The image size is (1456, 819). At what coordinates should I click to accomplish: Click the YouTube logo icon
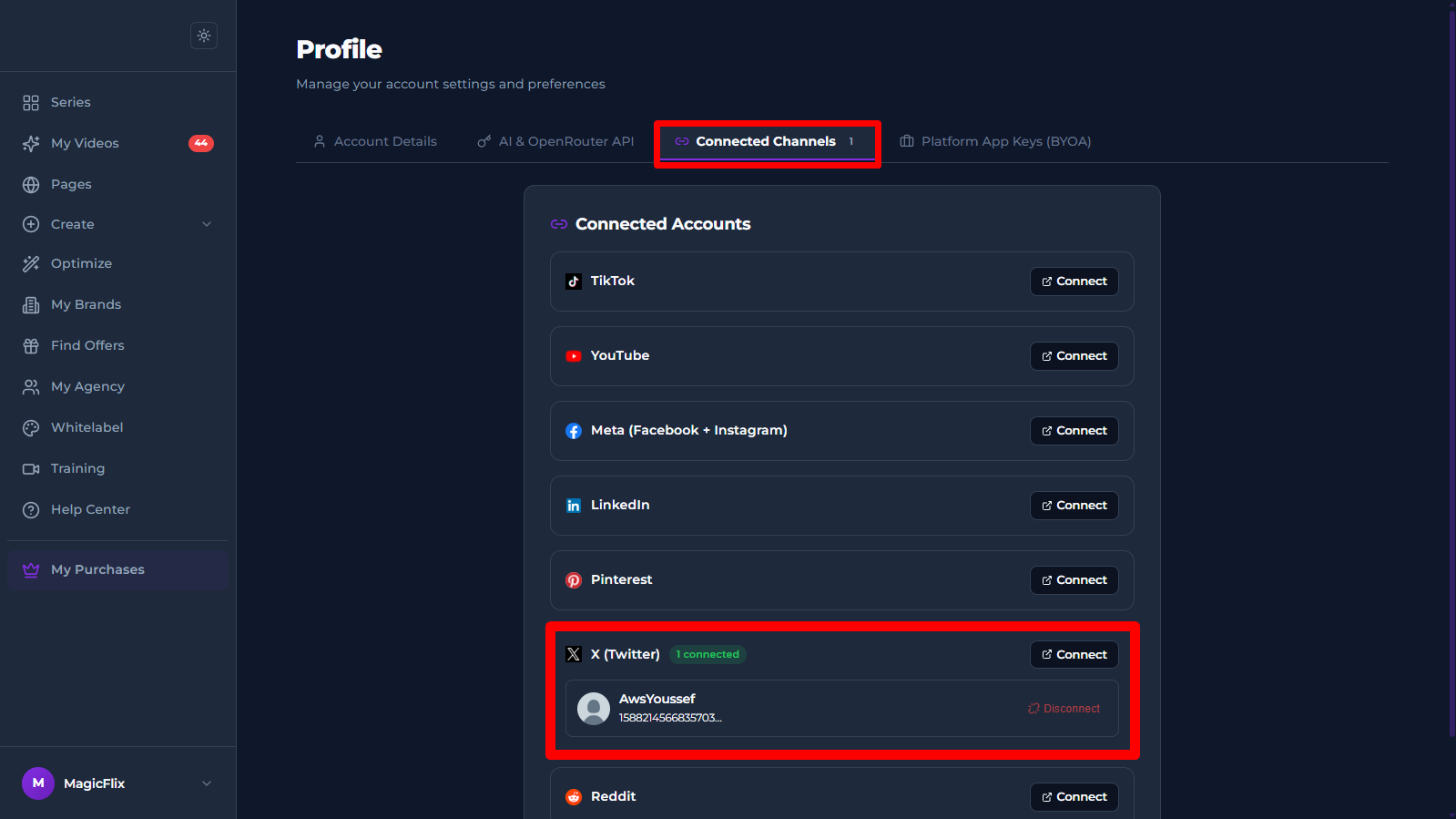pyautogui.click(x=574, y=356)
